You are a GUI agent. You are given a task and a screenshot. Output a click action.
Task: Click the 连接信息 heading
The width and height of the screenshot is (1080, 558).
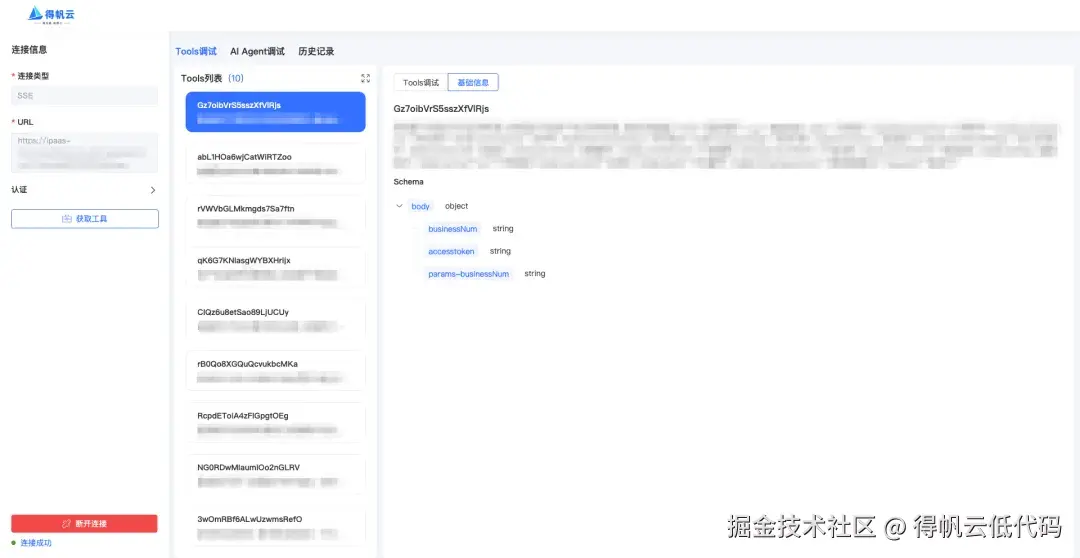(x=29, y=50)
